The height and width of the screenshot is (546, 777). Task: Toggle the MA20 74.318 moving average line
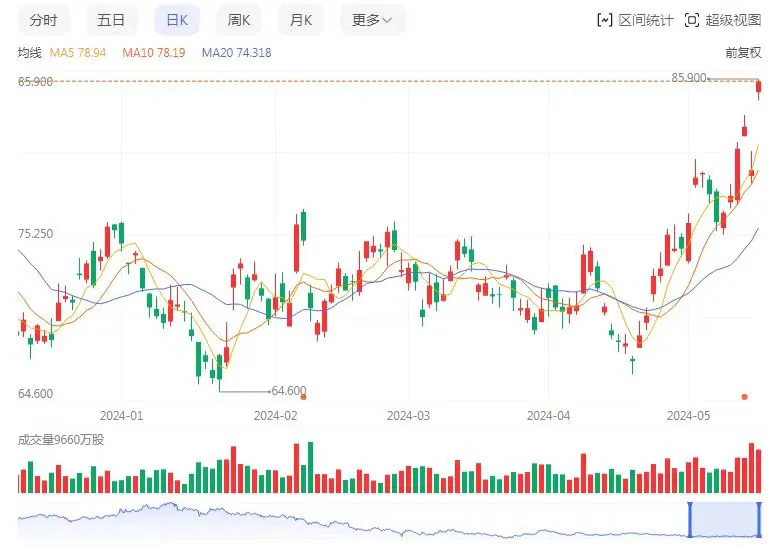click(236, 53)
